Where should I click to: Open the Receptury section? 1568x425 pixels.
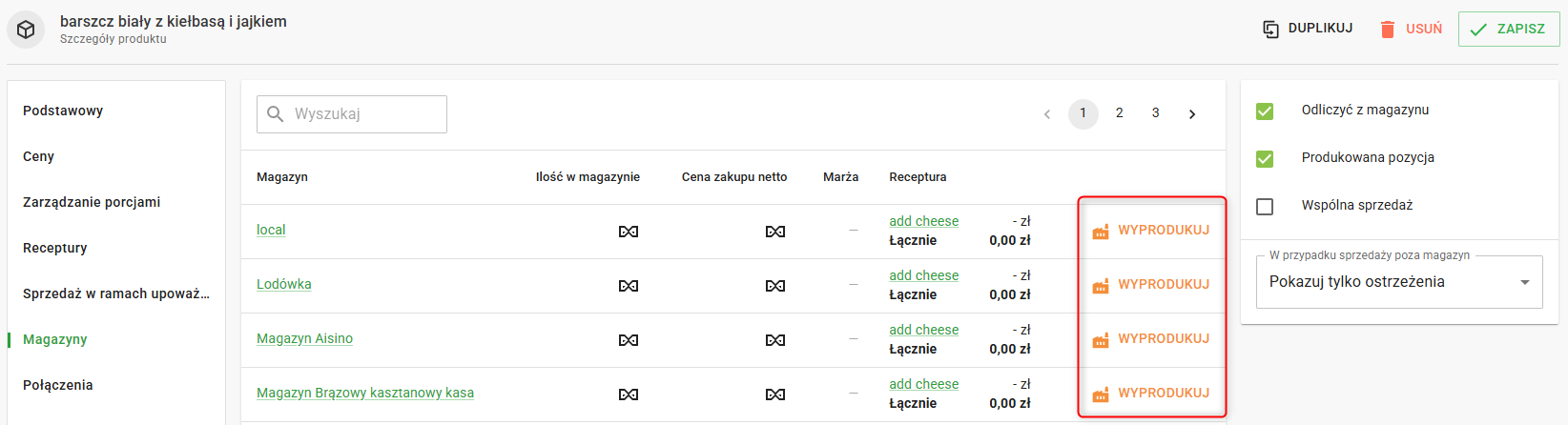click(x=55, y=248)
